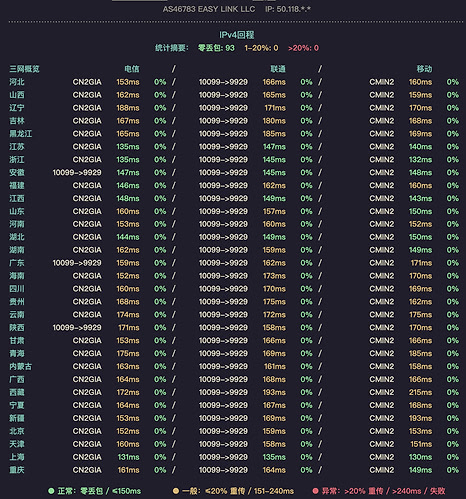Click CMIN2 route in 湖南 row

click(382, 250)
